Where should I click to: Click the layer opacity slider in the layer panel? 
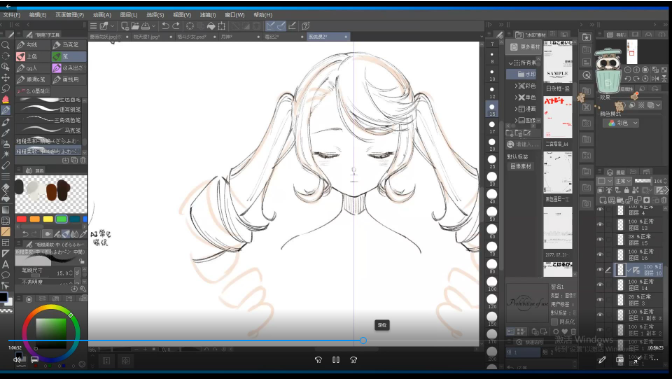642,181
